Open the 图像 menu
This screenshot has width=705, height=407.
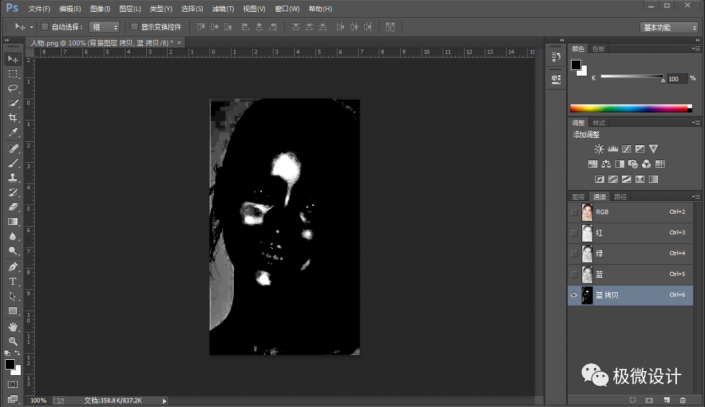pyautogui.click(x=98, y=8)
